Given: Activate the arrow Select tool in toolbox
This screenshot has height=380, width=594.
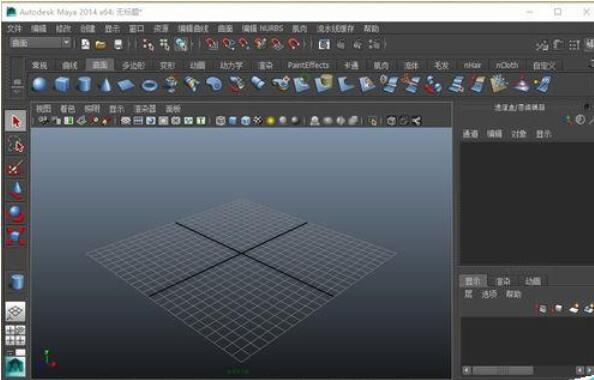Looking at the screenshot, I should [16, 121].
